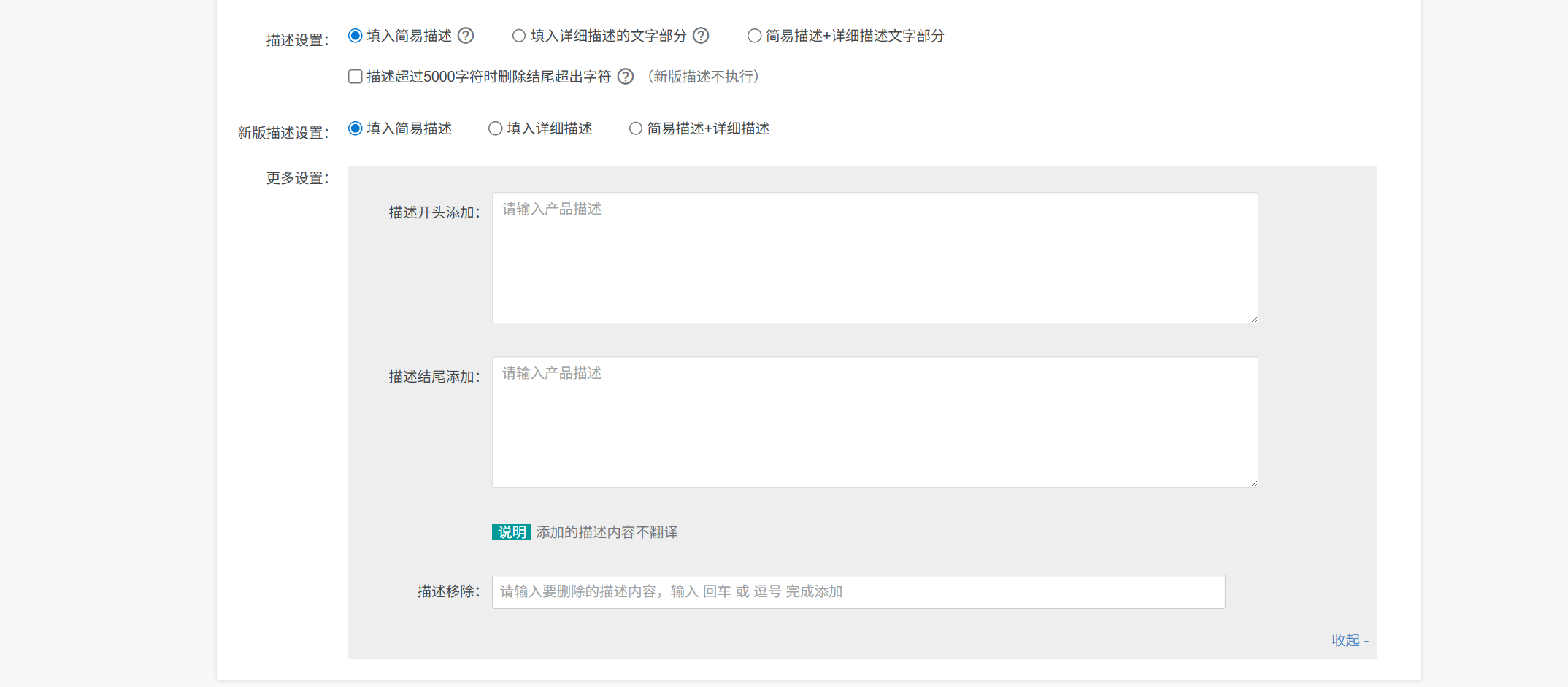
Task: Click the green 说明 badge
Action: coord(511,532)
